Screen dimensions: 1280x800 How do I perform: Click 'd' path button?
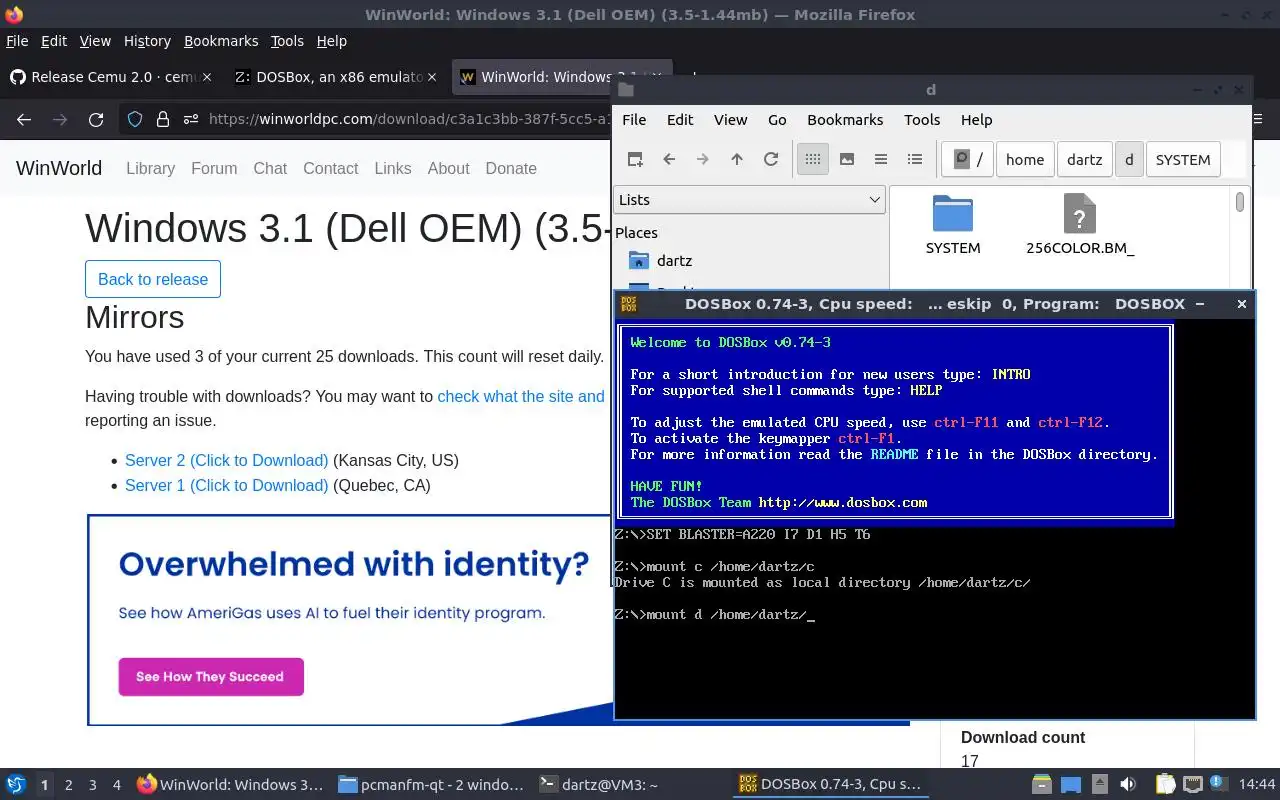(1129, 159)
